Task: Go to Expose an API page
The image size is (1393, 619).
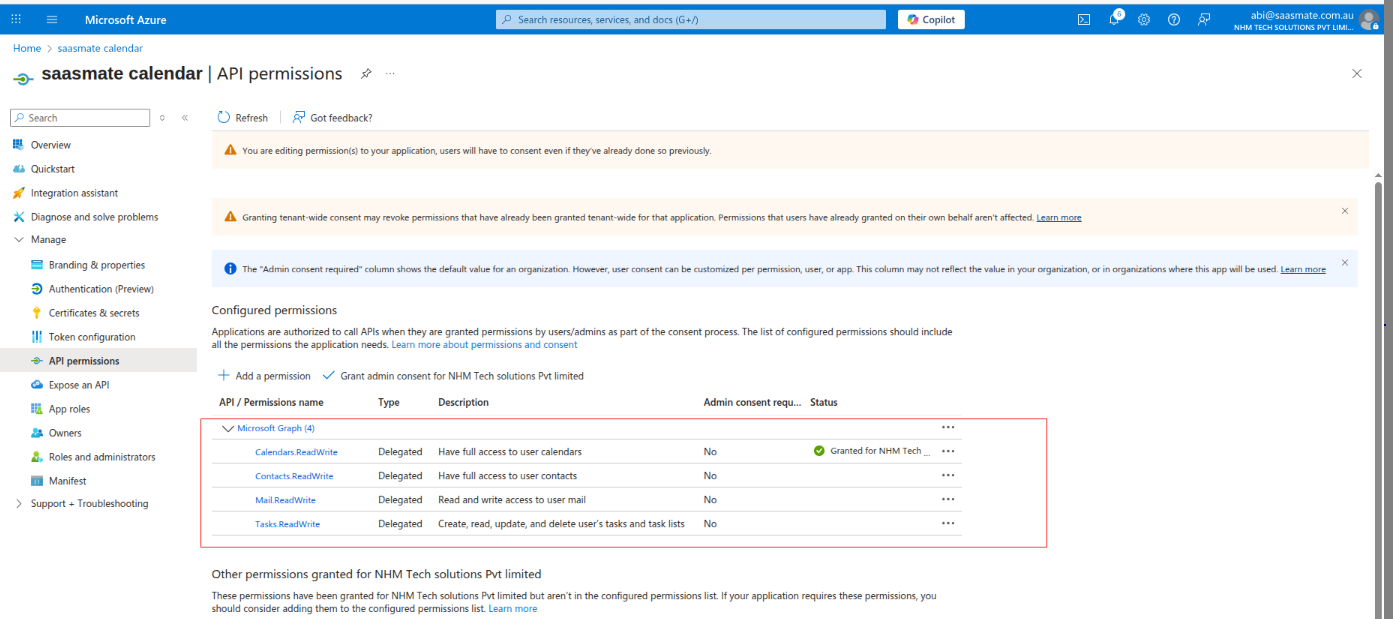Action: 79,385
